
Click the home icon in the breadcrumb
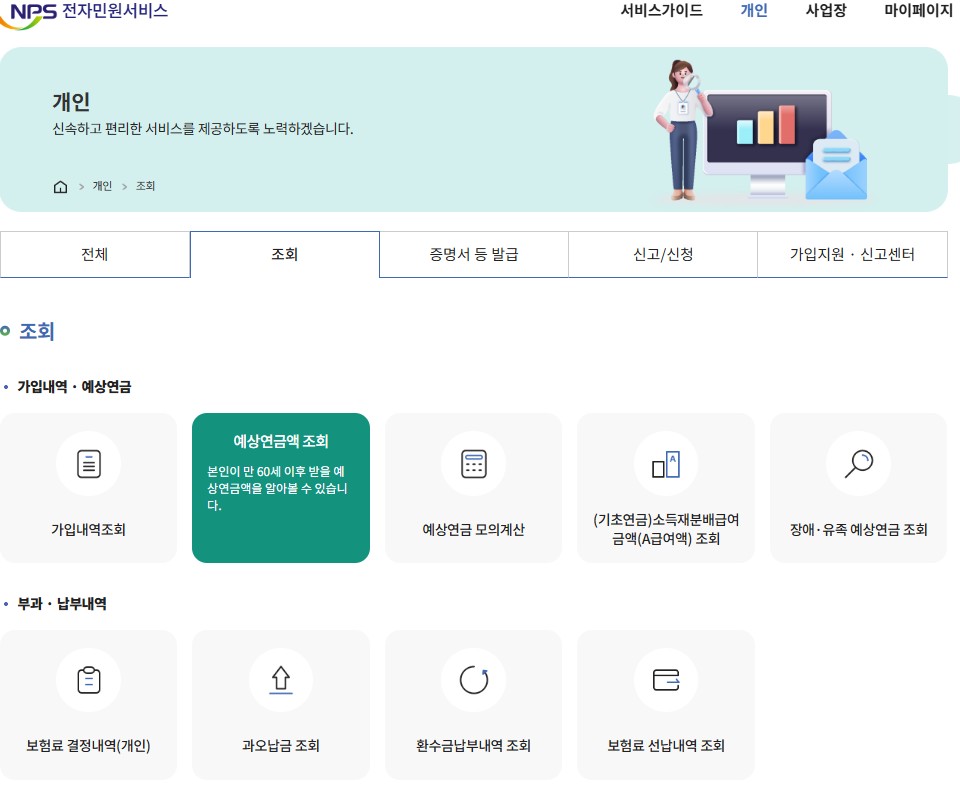(x=60, y=186)
